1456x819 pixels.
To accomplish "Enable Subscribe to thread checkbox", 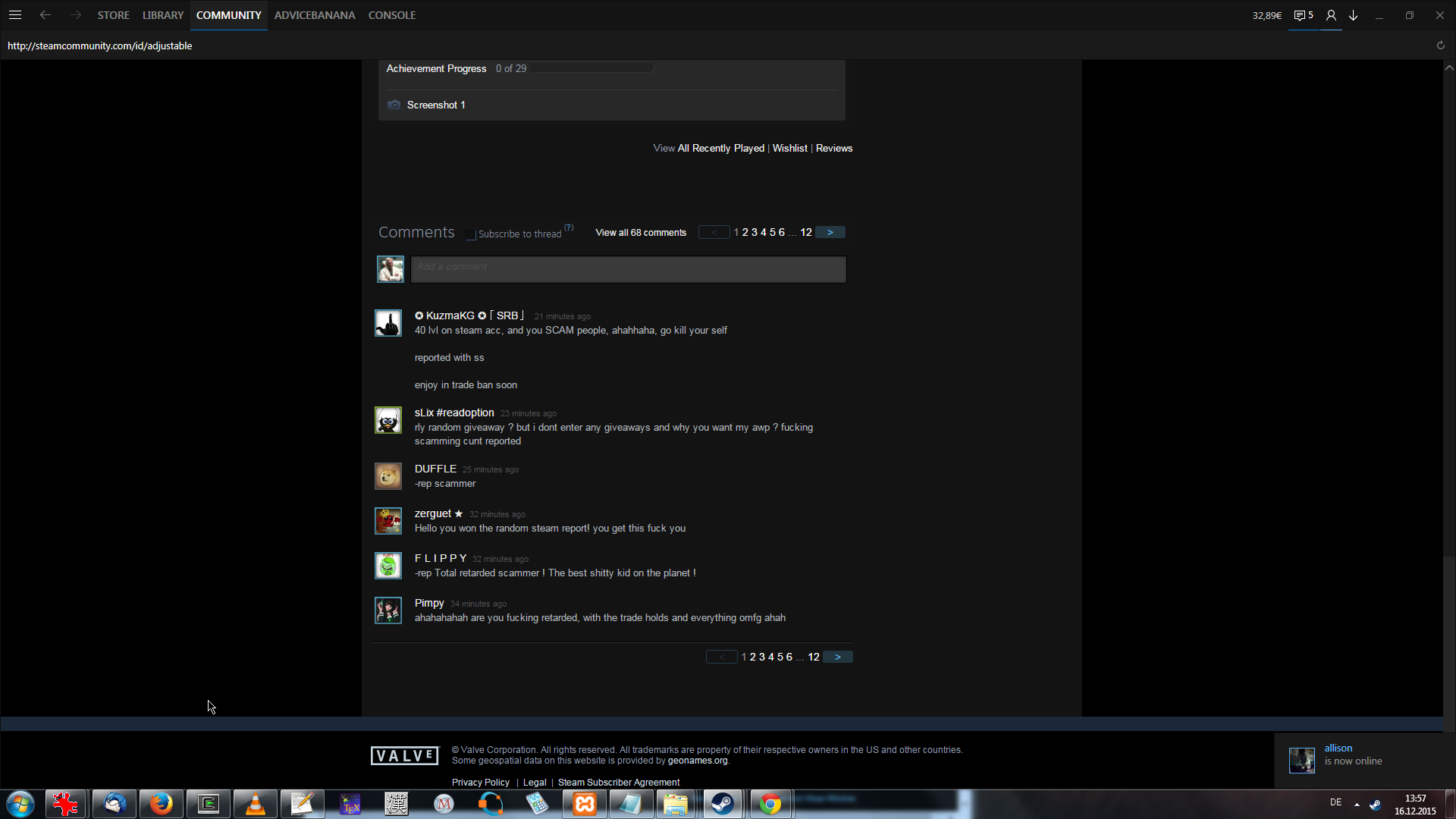I will pyautogui.click(x=471, y=234).
